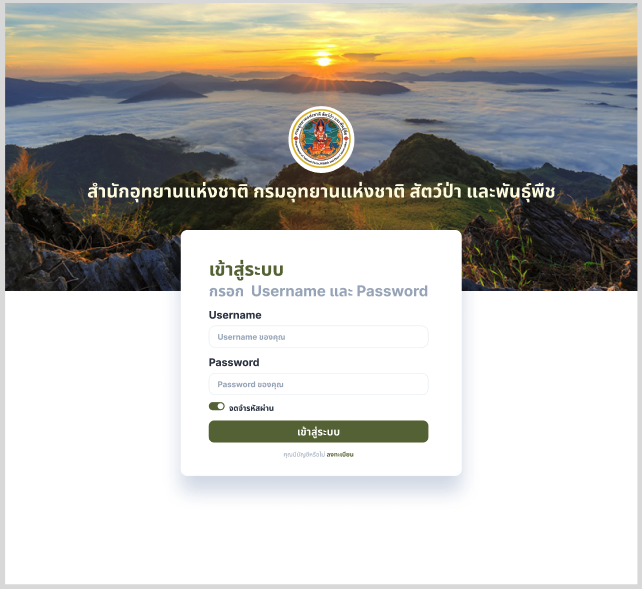Click the white knob of the green toggle
The height and width of the screenshot is (589, 642).
click(221, 406)
